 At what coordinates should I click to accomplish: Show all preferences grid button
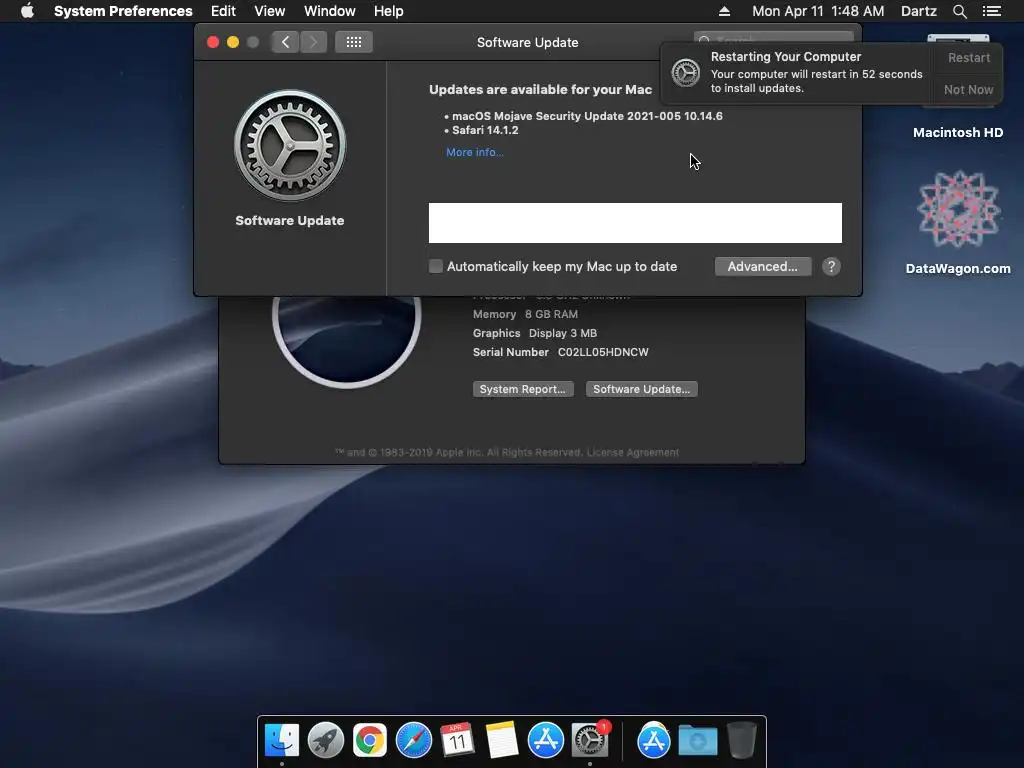click(x=354, y=42)
